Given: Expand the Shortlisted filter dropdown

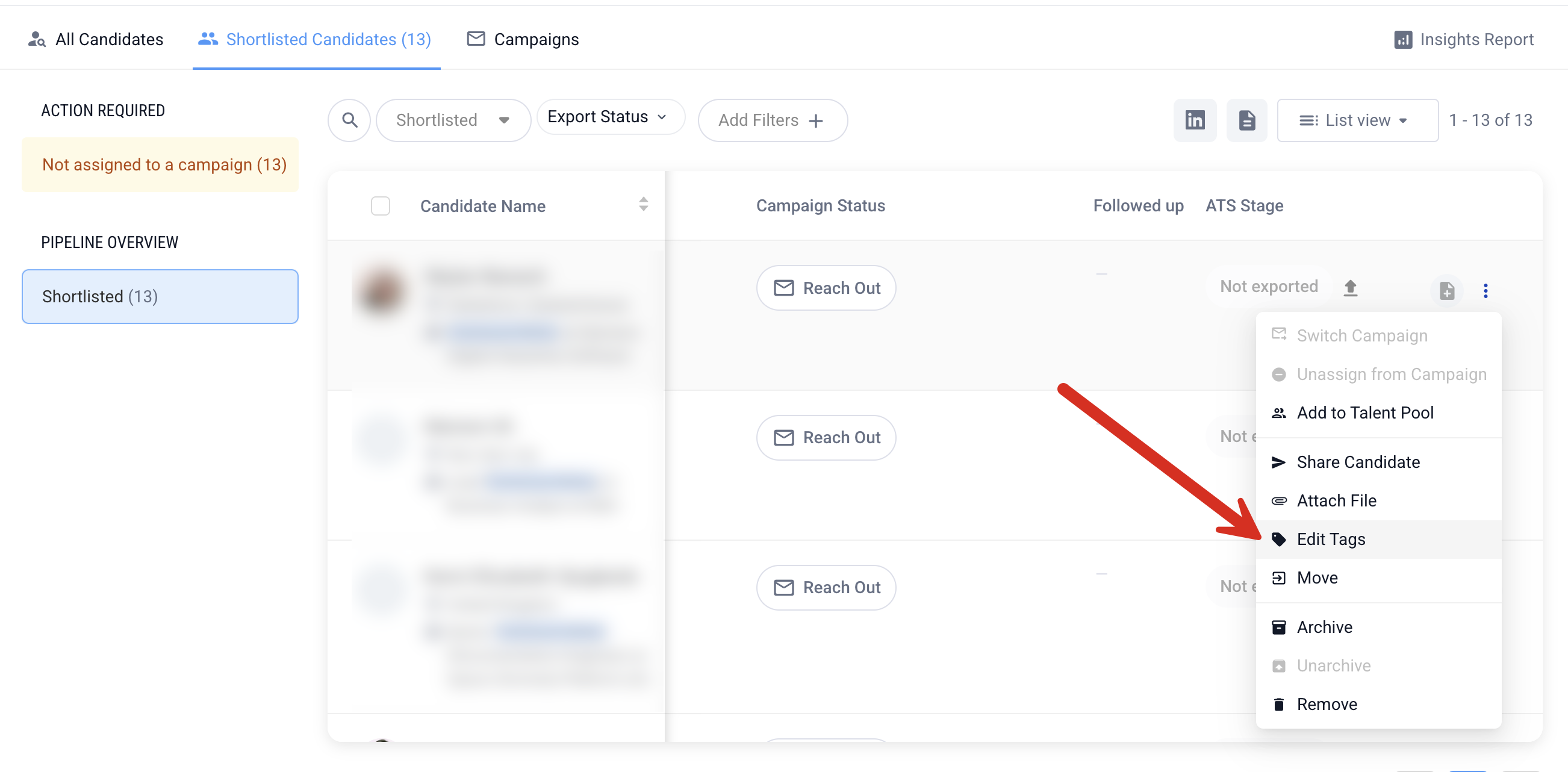Looking at the screenshot, I should [453, 120].
